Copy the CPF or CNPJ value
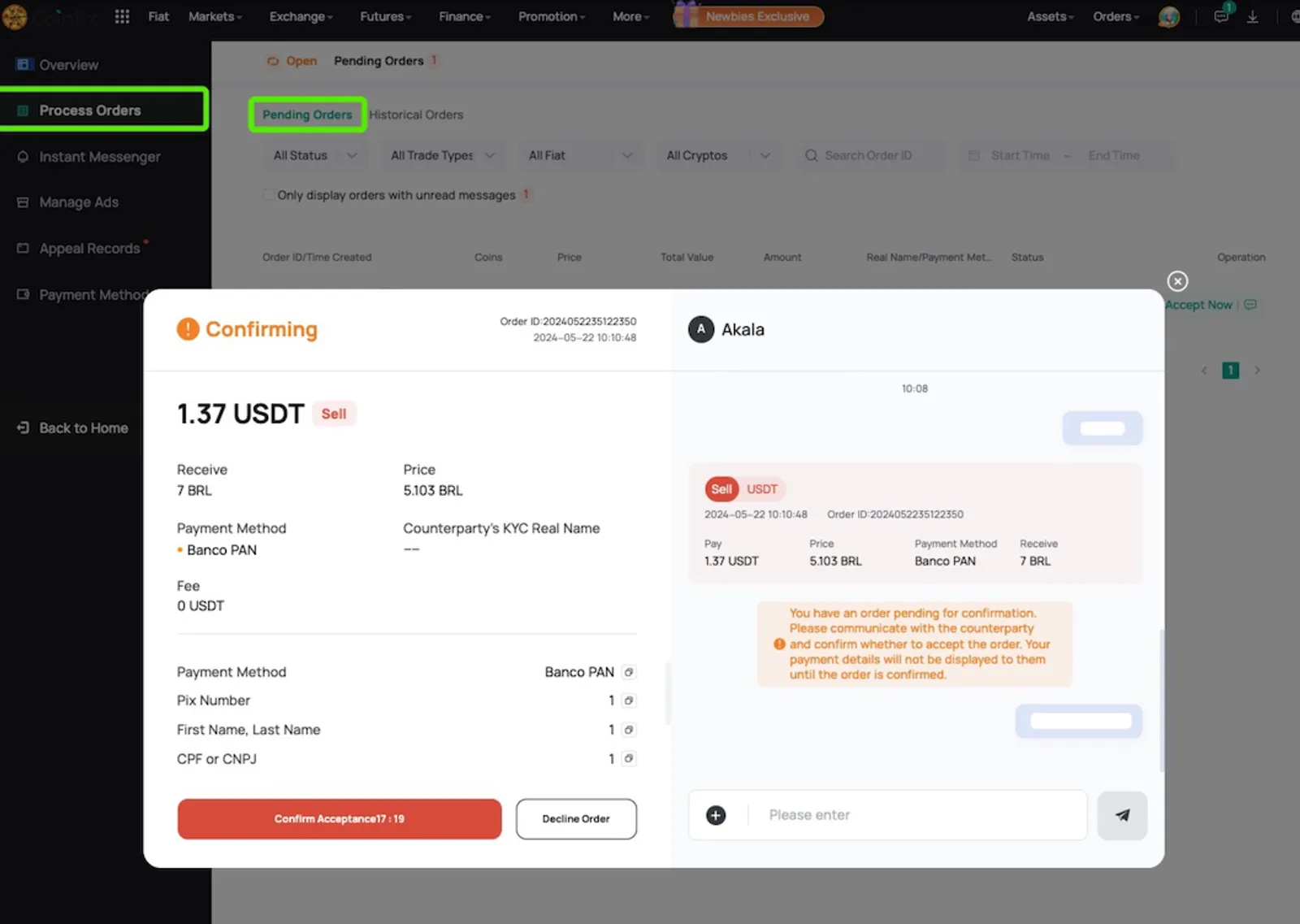 coord(628,758)
